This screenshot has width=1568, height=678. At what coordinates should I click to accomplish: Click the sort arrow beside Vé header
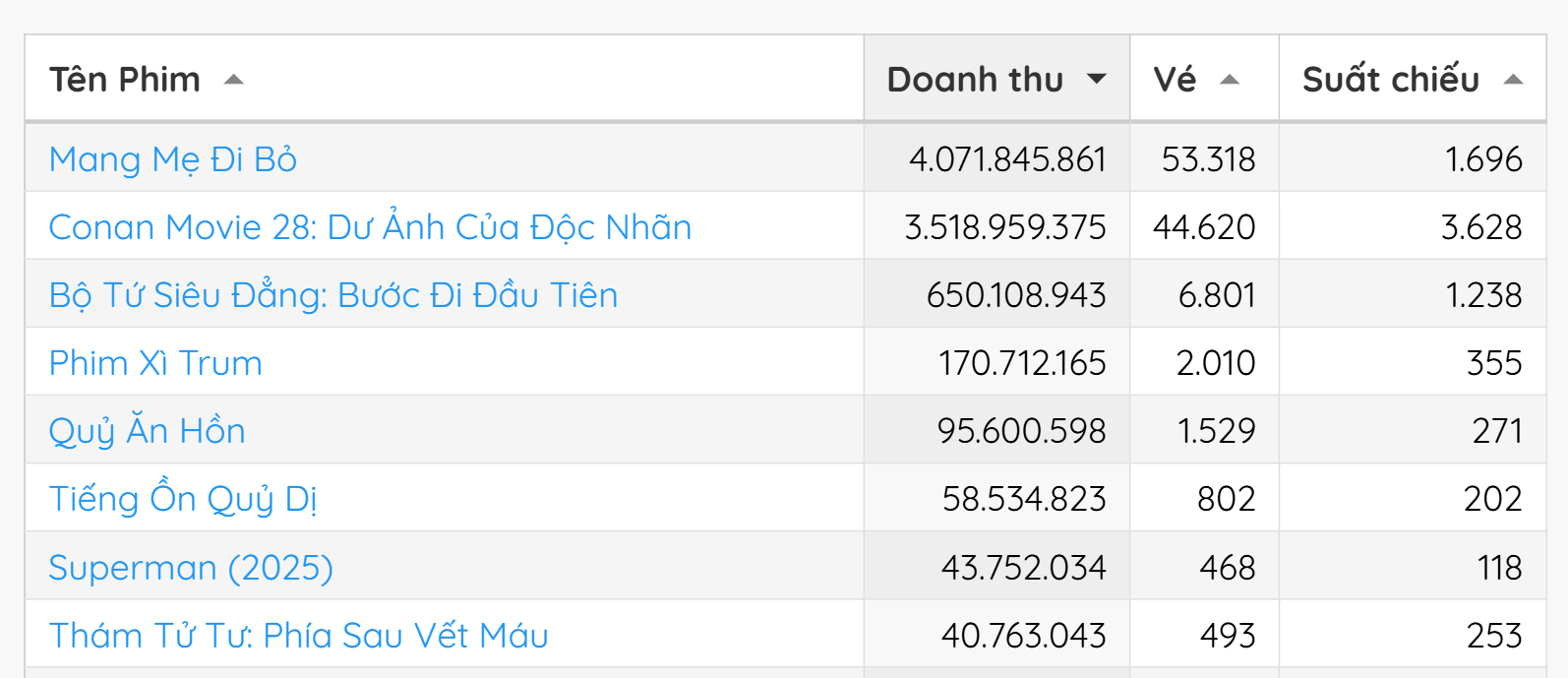point(1230,79)
